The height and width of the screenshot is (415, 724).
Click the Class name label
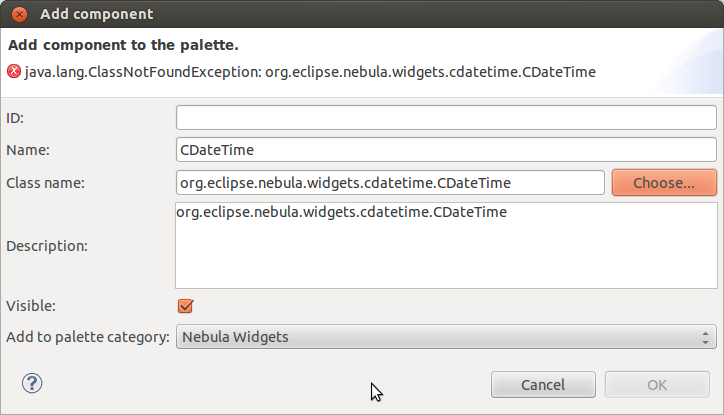(45, 183)
